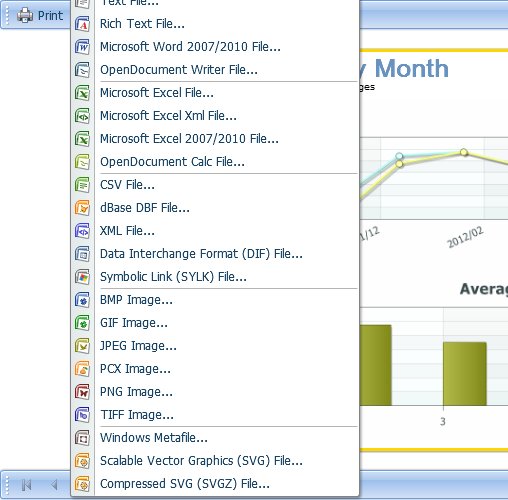Screen dimensions: 508x500
Task: Click the SVG file icon
Action: (x=82, y=461)
